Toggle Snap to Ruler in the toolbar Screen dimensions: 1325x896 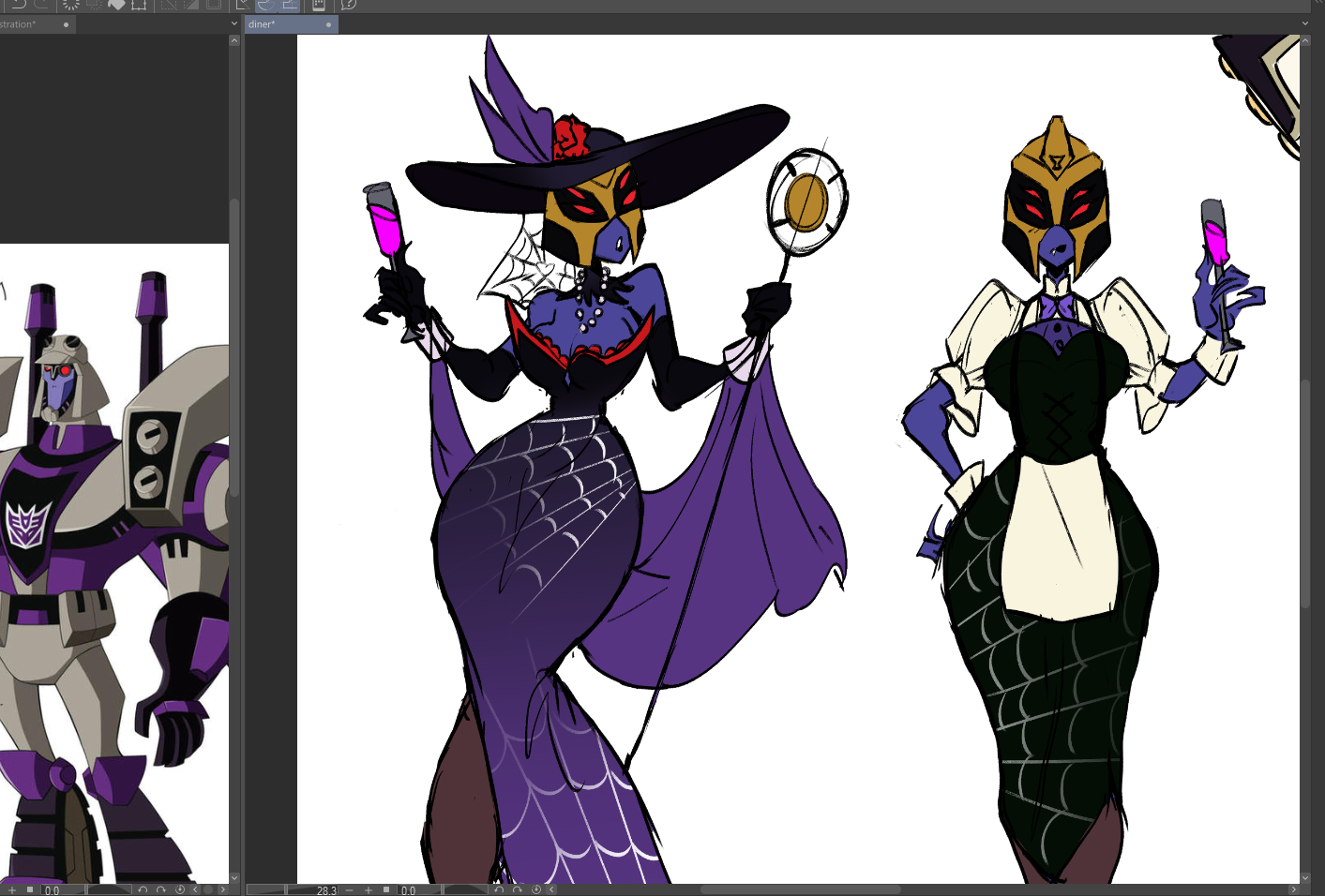pyautogui.click(x=243, y=4)
